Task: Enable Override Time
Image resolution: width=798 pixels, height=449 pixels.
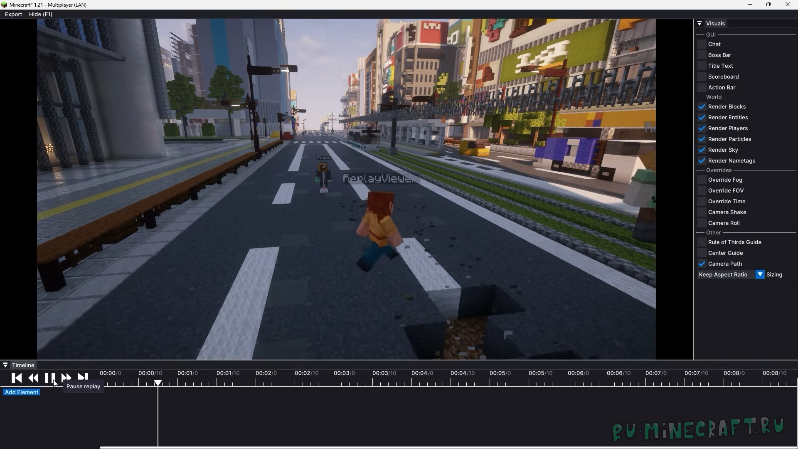Action: point(702,202)
